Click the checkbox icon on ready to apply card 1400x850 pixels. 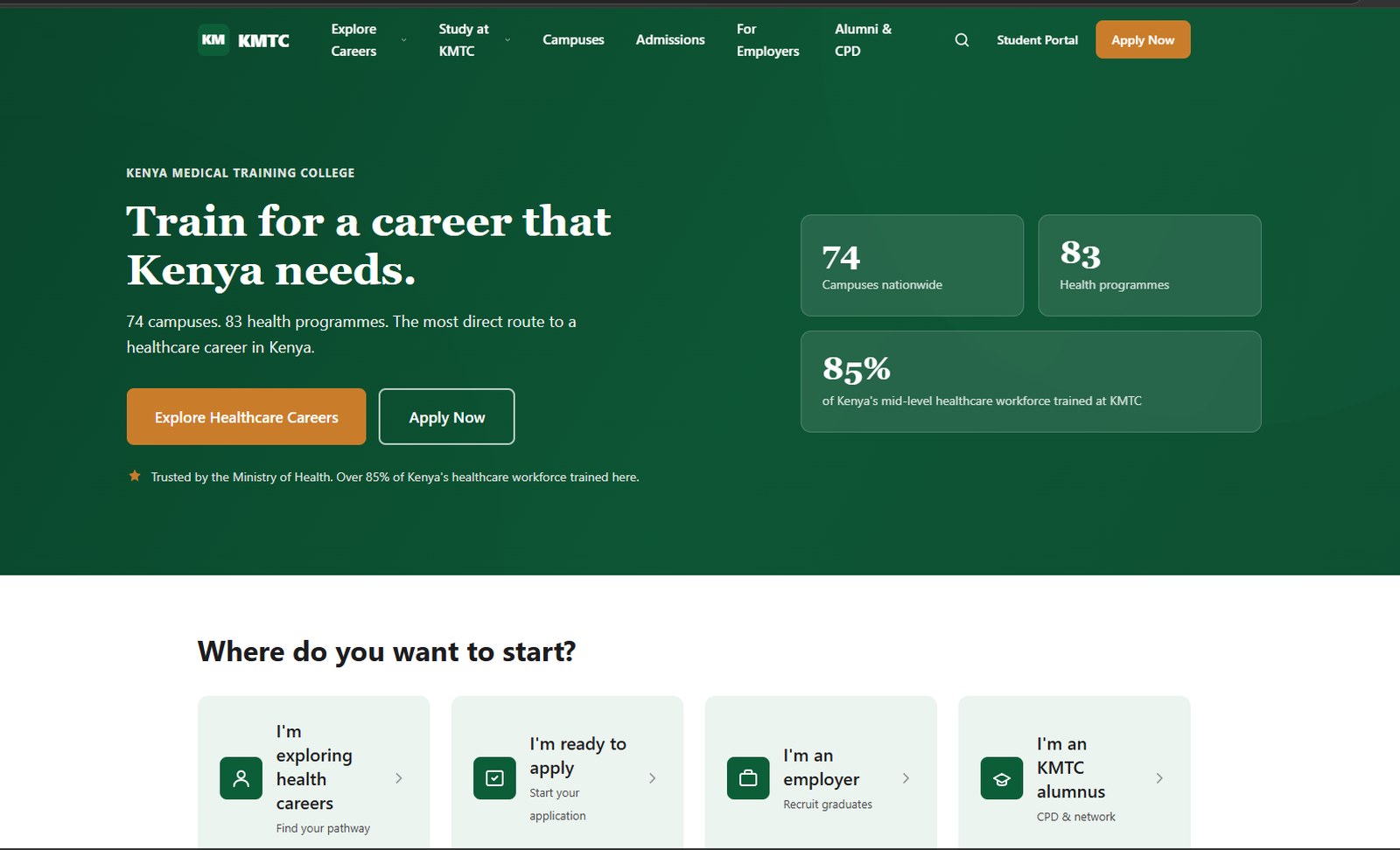coord(494,778)
